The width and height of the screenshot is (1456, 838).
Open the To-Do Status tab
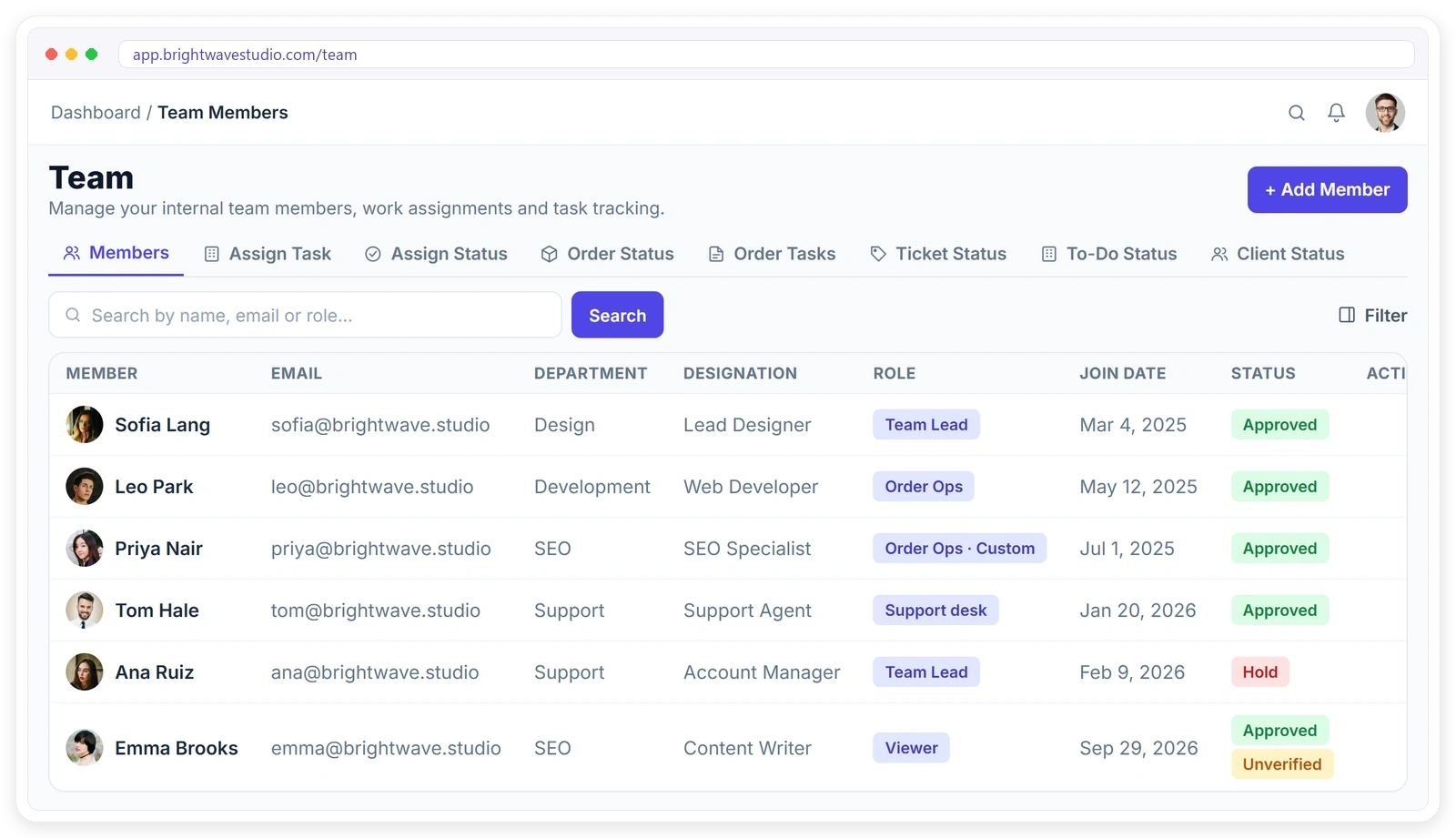1108,254
